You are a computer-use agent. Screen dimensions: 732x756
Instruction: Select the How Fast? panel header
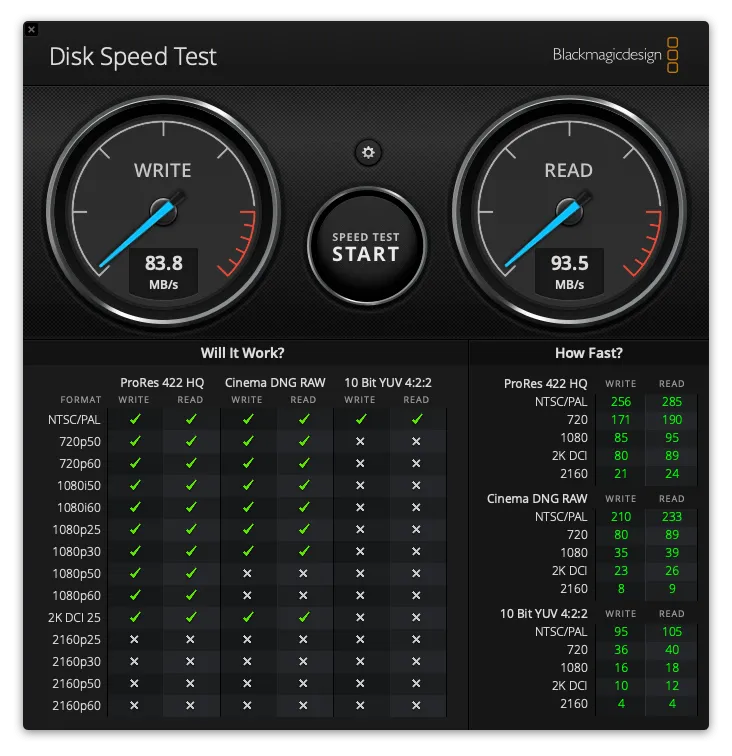(x=588, y=353)
